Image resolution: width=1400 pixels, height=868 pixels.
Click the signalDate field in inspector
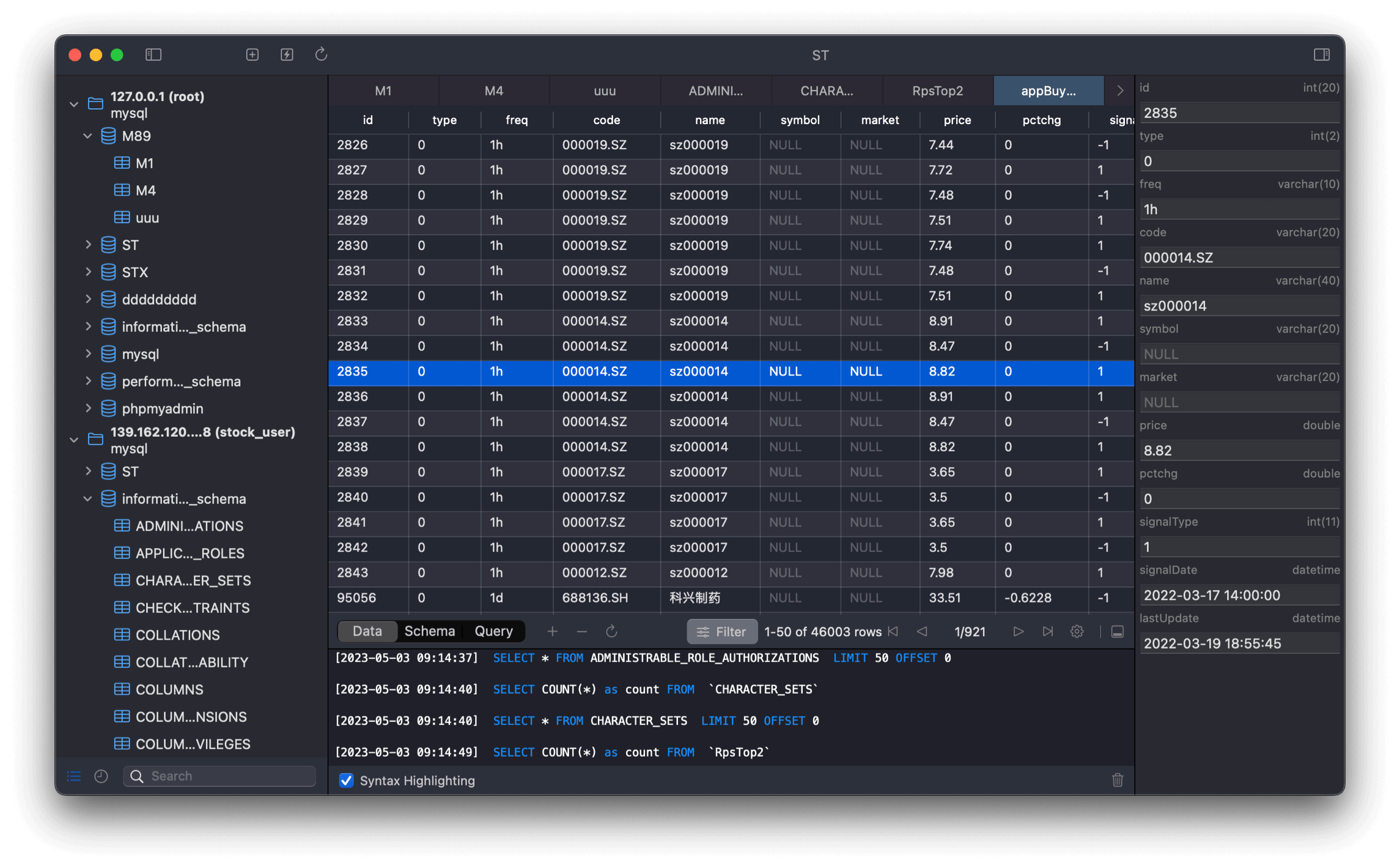[x=1240, y=595]
